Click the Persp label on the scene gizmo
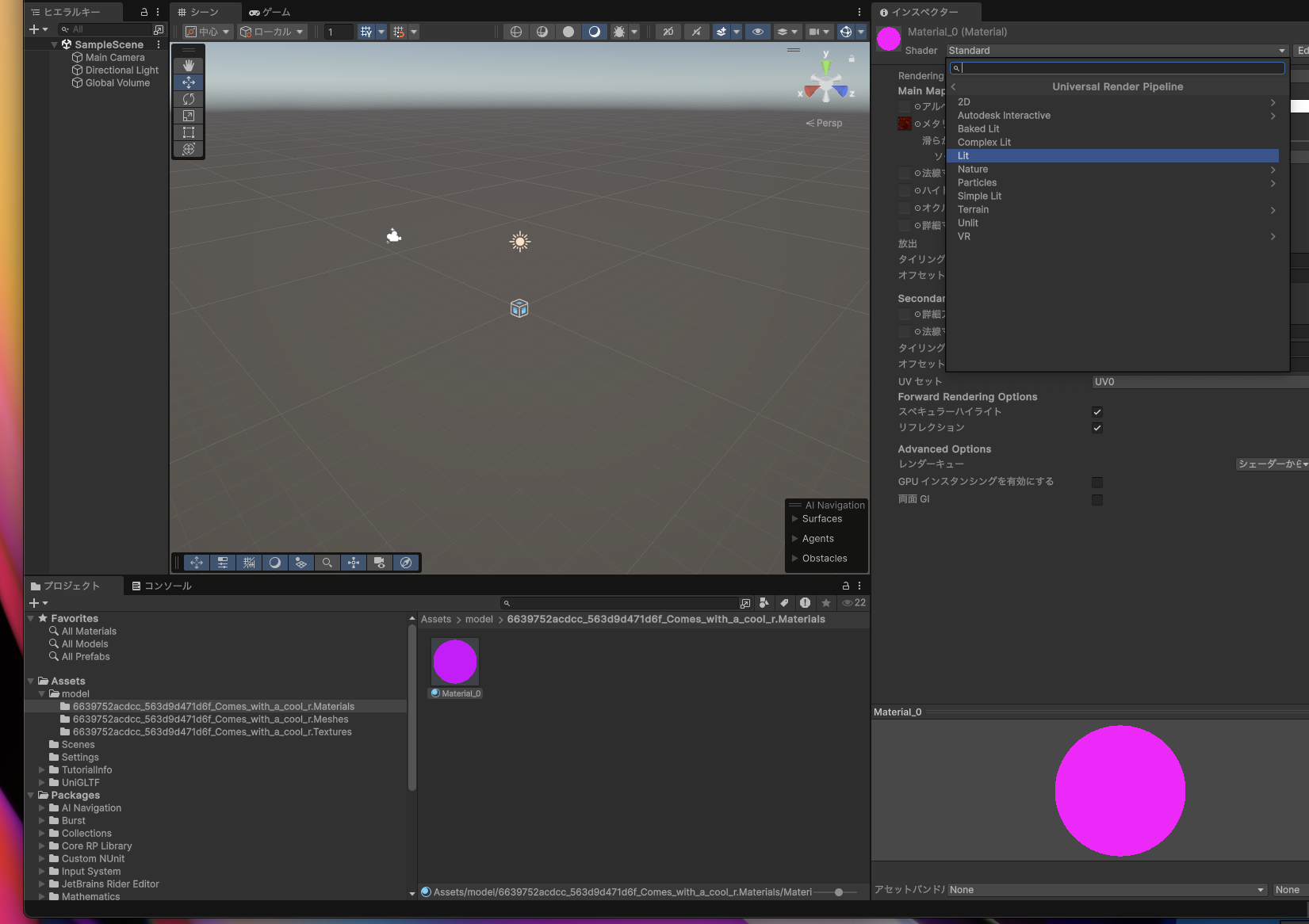Screen dimensions: 1309x924 825,123
